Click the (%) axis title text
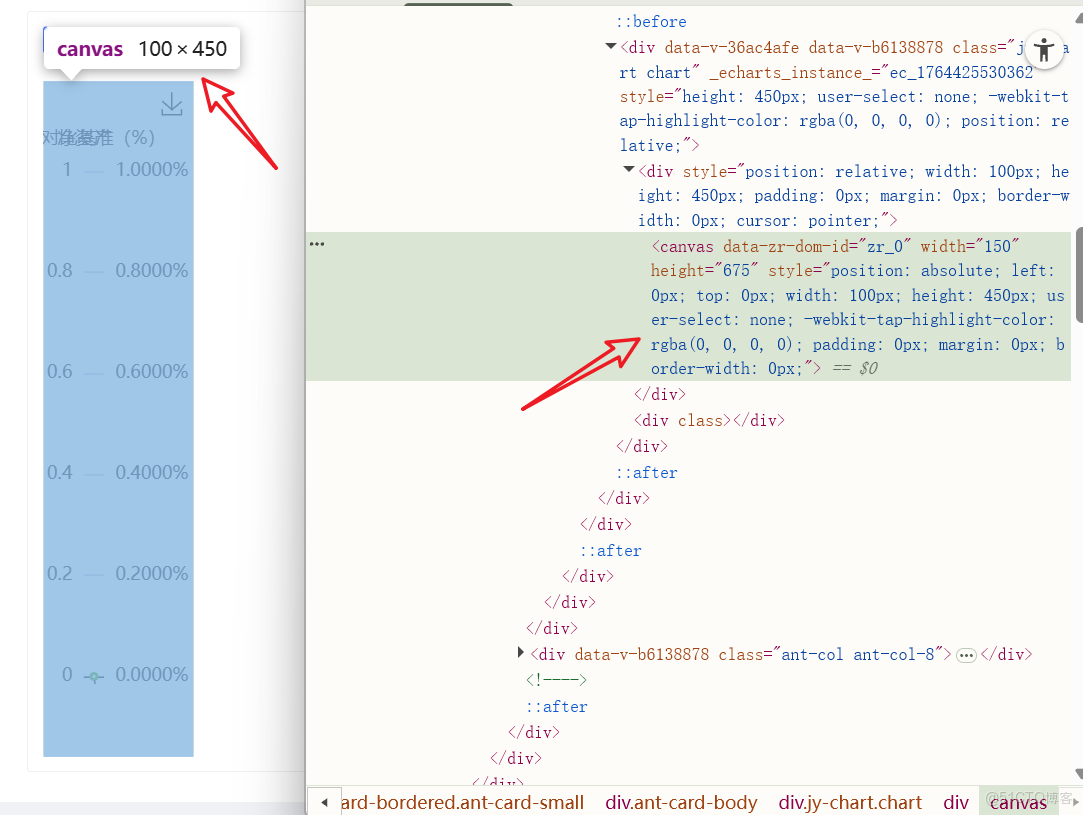 coord(140,137)
